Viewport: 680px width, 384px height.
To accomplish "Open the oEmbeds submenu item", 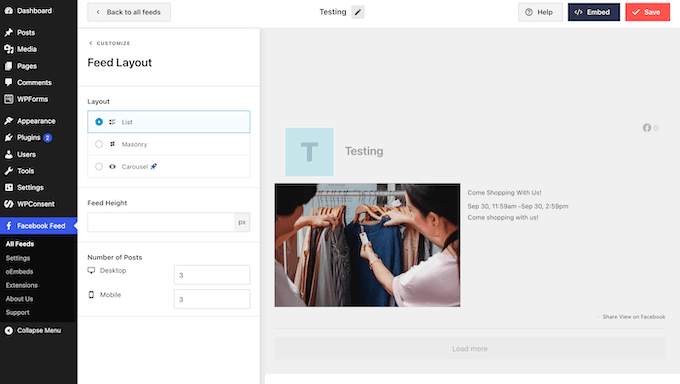I will coord(19,272).
